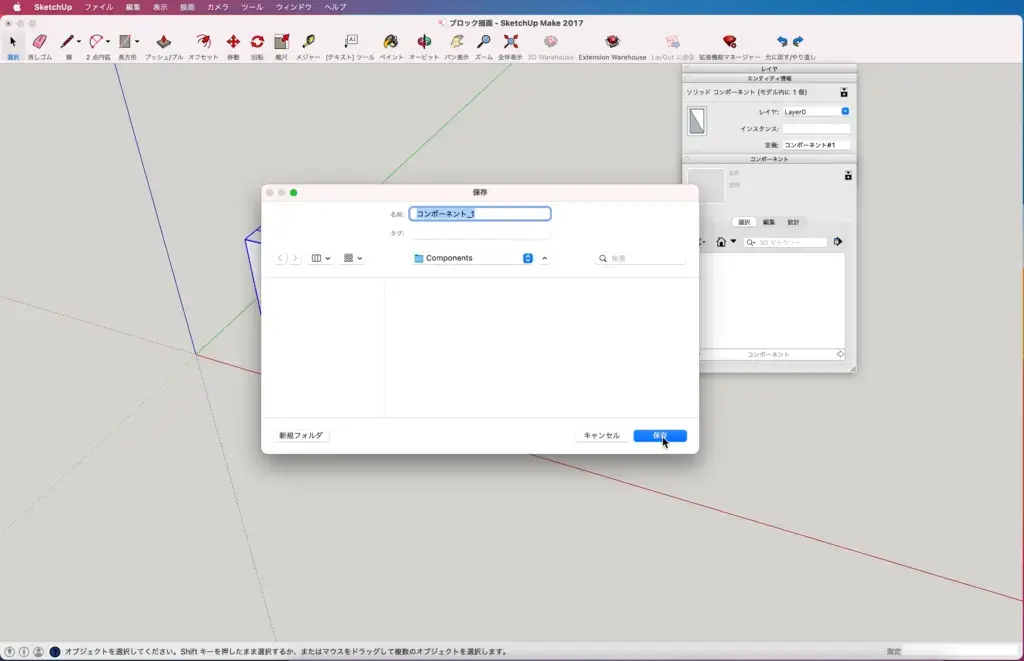This screenshot has height=661, width=1024.
Task: Click the 3D ギャラリー search field
Action: [786, 242]
